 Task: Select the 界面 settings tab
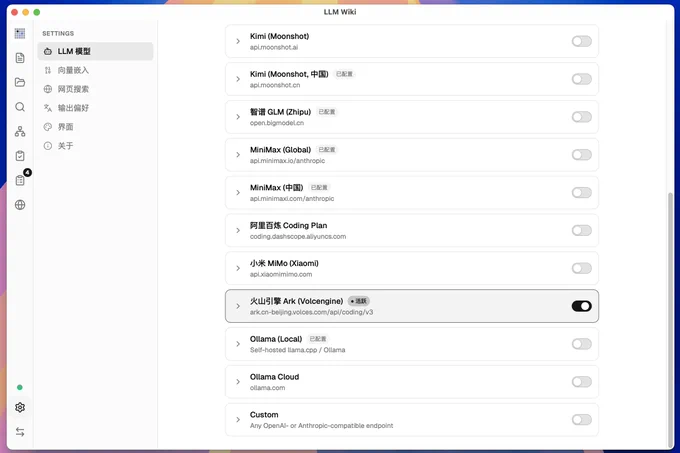95,127
